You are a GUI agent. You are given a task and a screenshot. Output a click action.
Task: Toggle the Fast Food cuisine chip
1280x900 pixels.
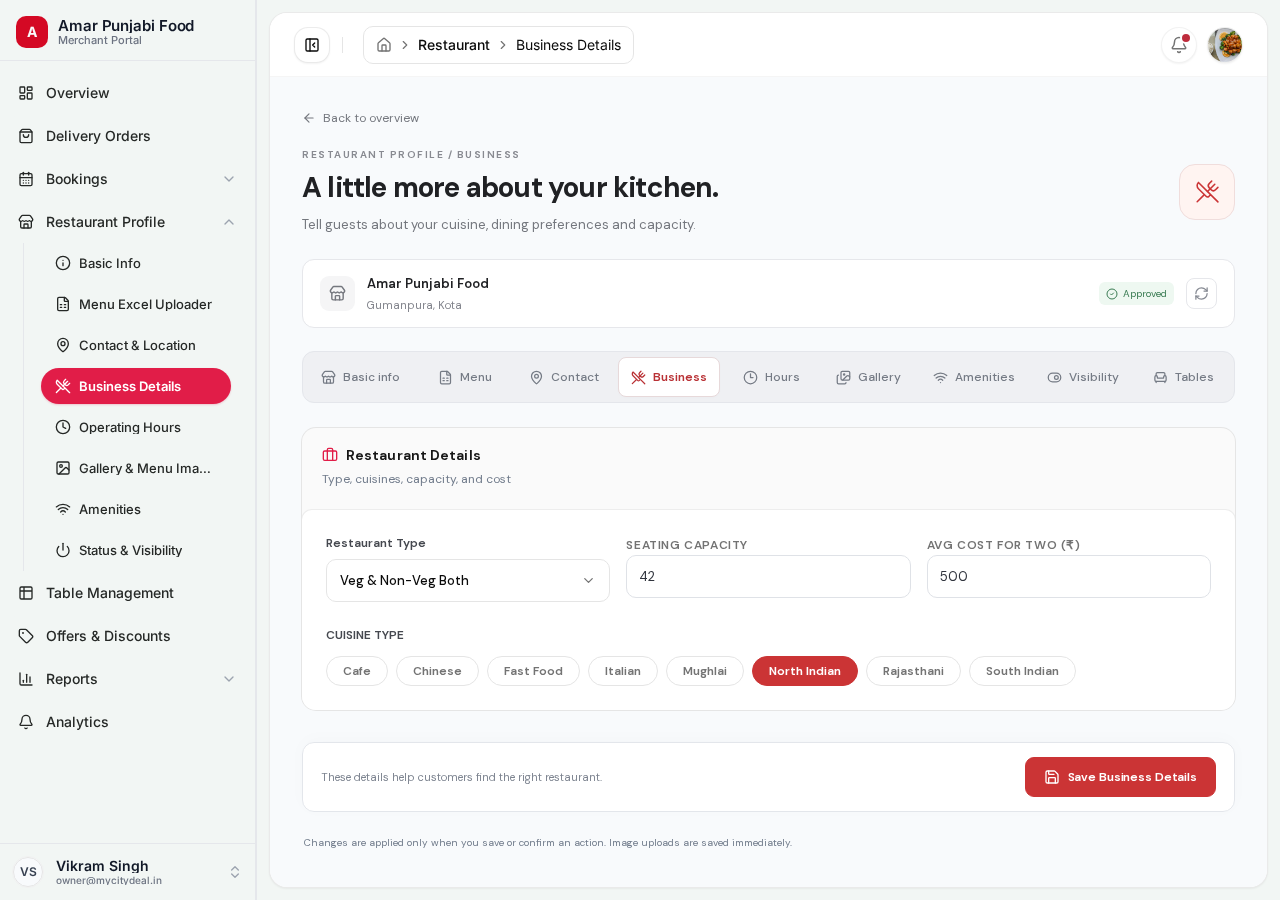pos(533,671)
